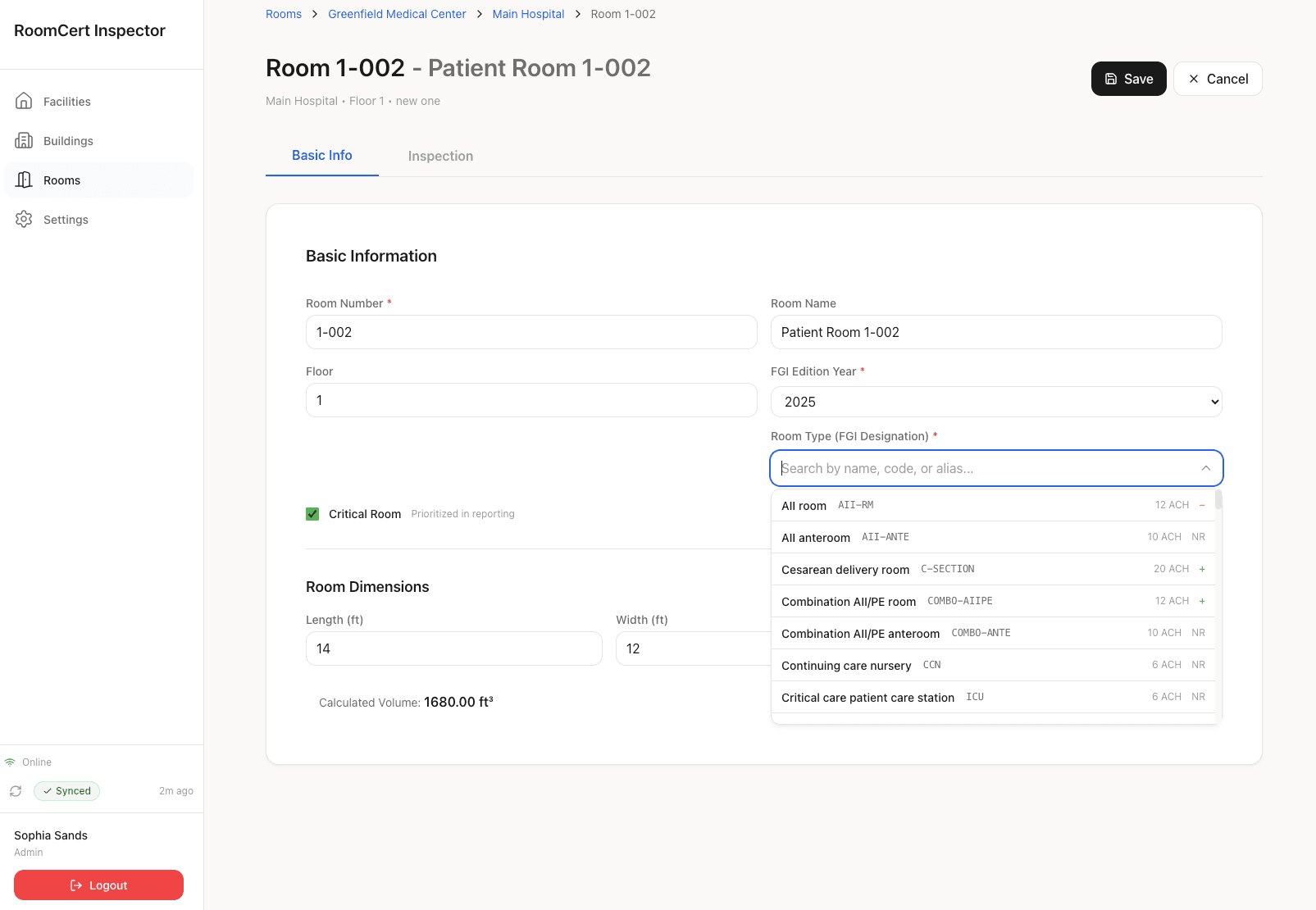Open Settings in the sidebar
Image resolution: width=1316 pixels, height=910 pixels.
point(99,219)
